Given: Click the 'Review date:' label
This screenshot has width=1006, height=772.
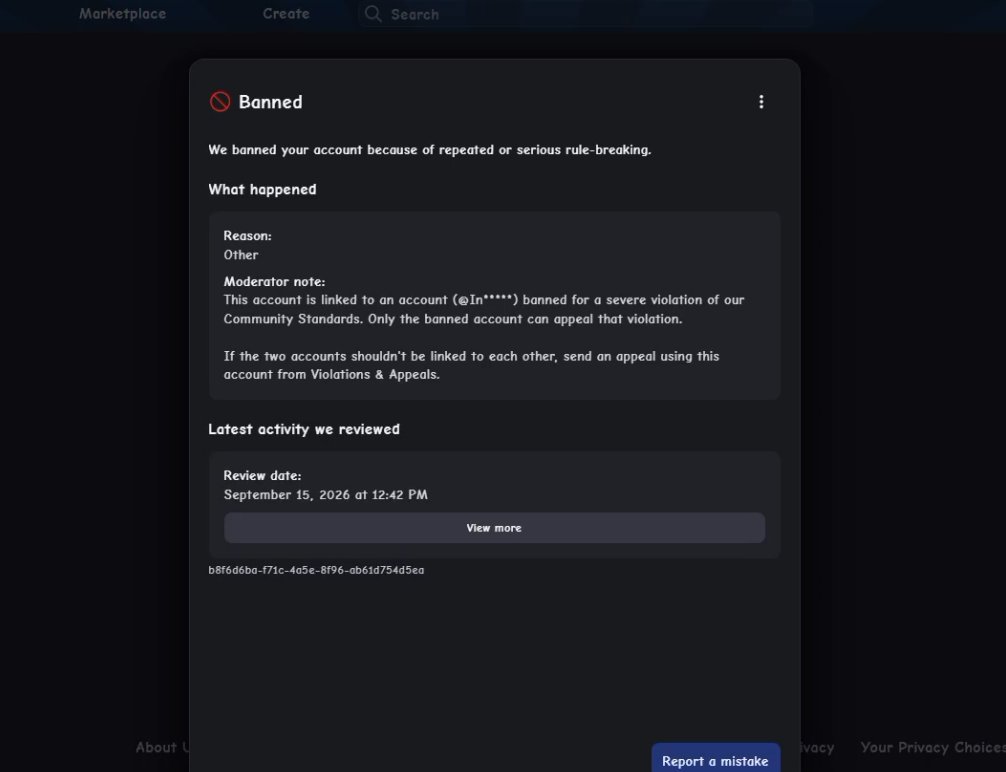Looking at the screenshot, I should 262,476.
